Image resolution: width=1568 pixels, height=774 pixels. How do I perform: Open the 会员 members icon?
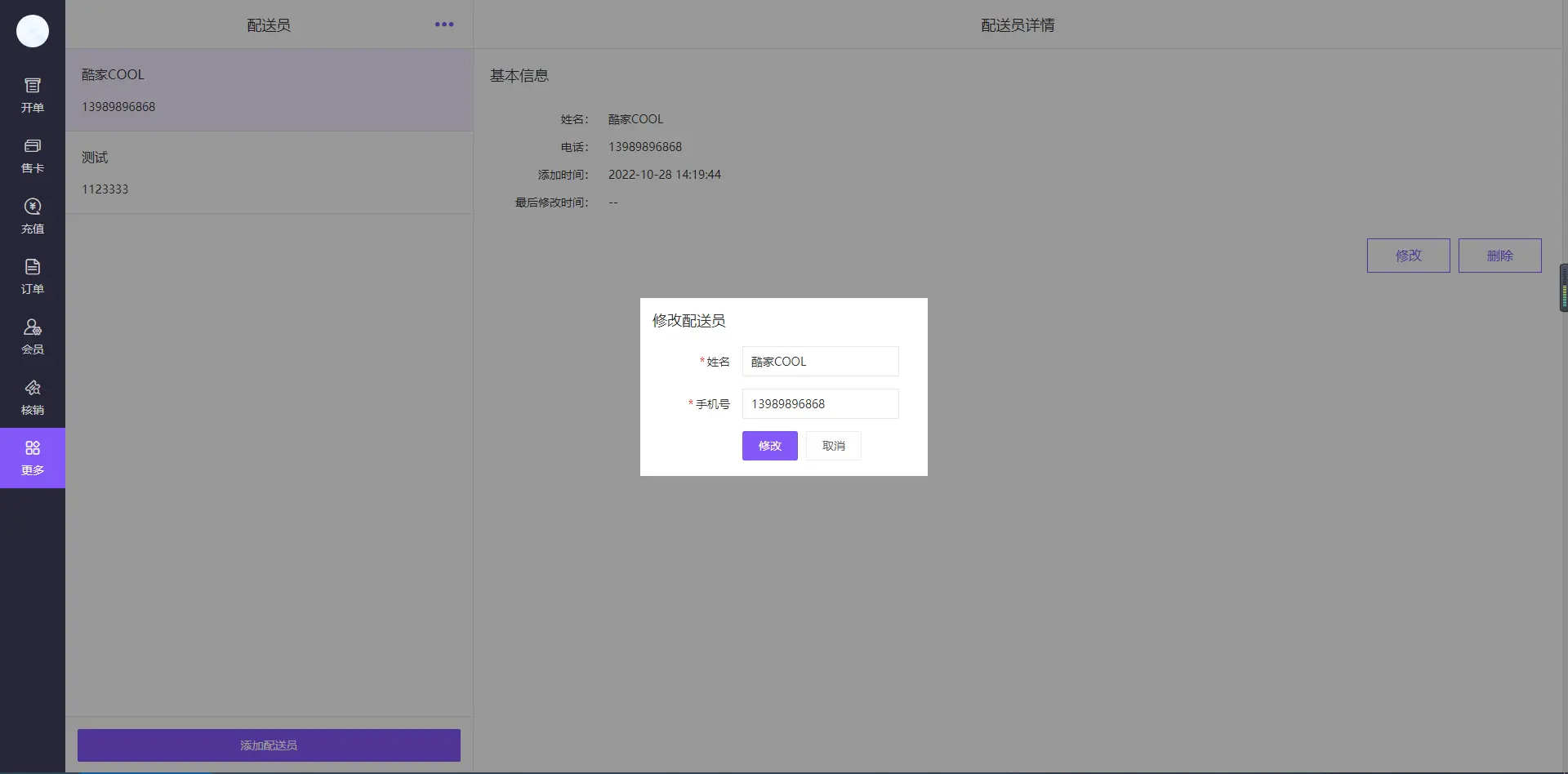coord(33,336)
